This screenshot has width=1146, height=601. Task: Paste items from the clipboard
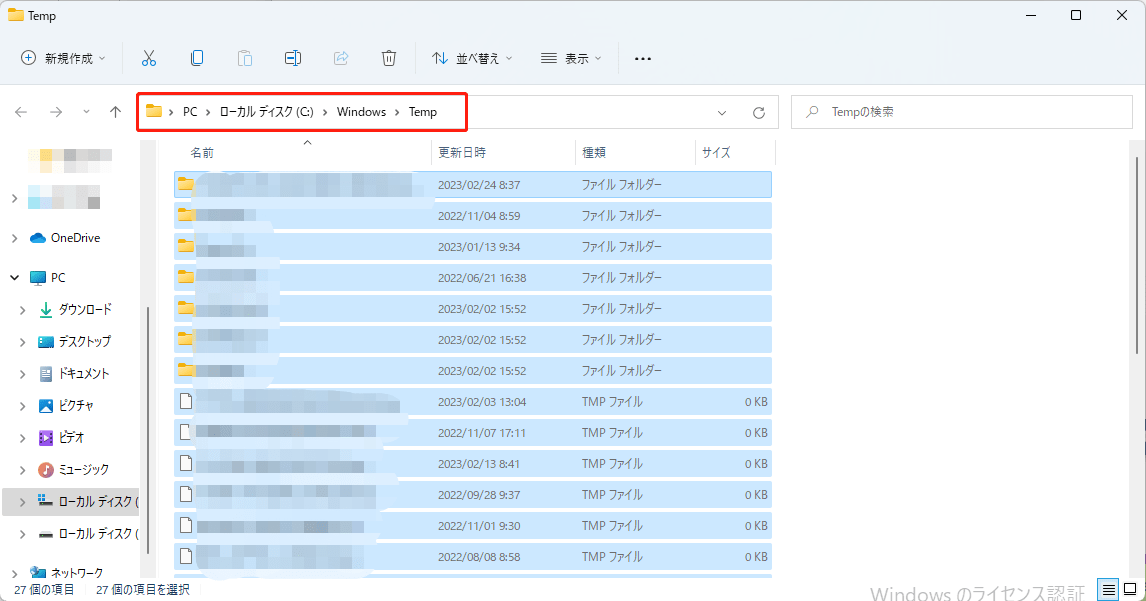245,57
